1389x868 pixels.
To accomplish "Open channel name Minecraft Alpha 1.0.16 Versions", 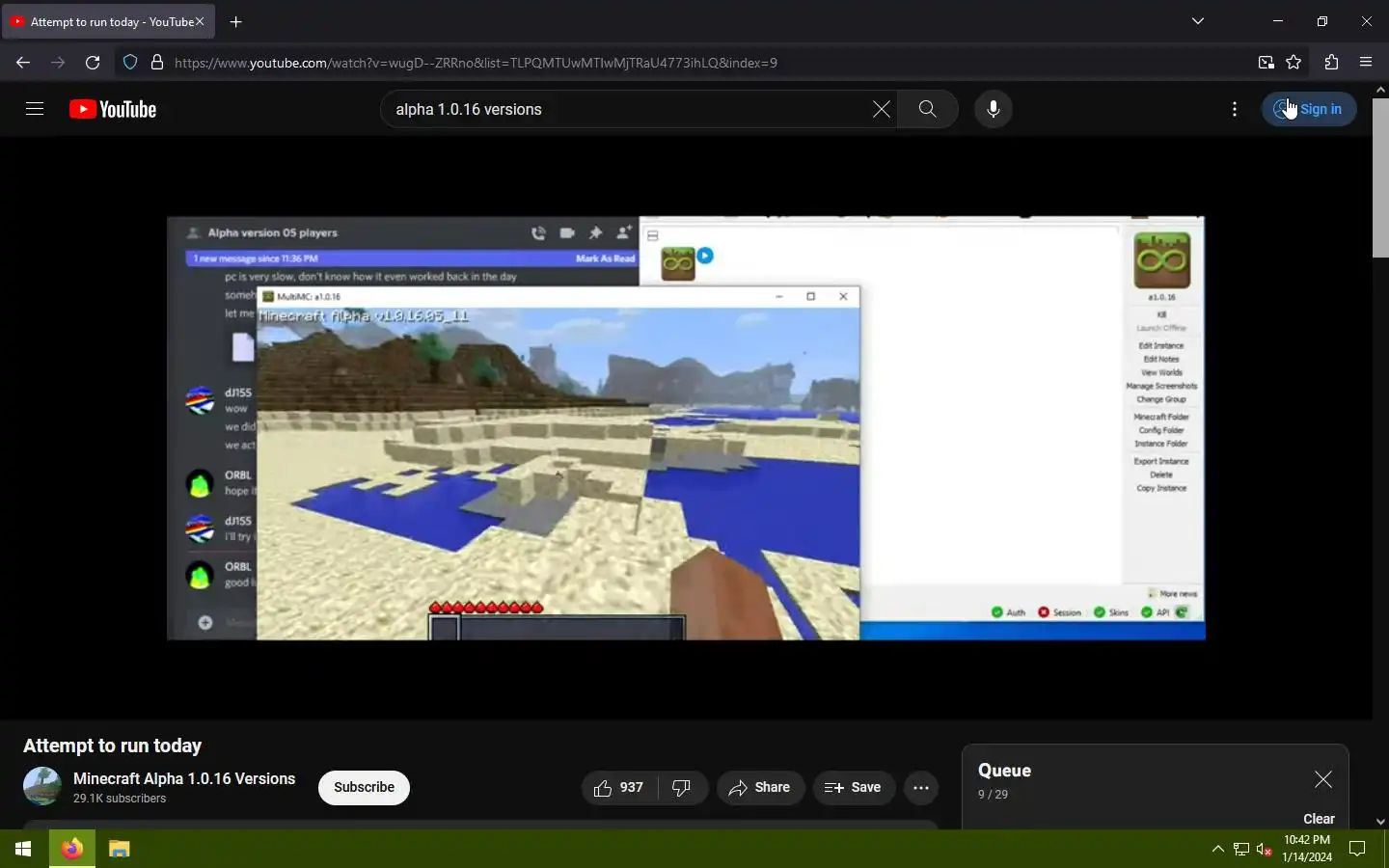I will tap(184, 779).
